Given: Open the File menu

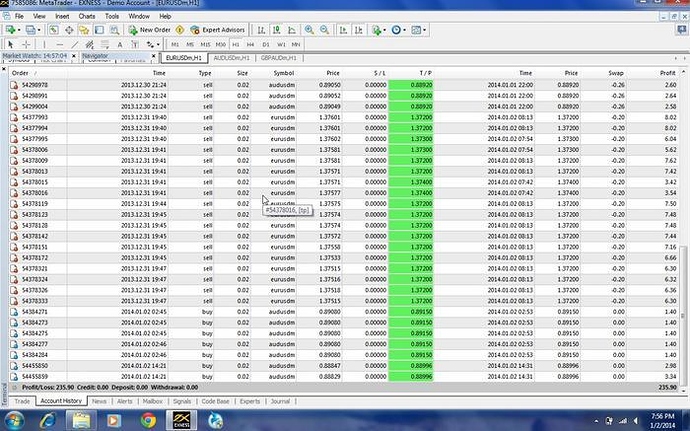Looking at the screenshot, I should (19, 16).
